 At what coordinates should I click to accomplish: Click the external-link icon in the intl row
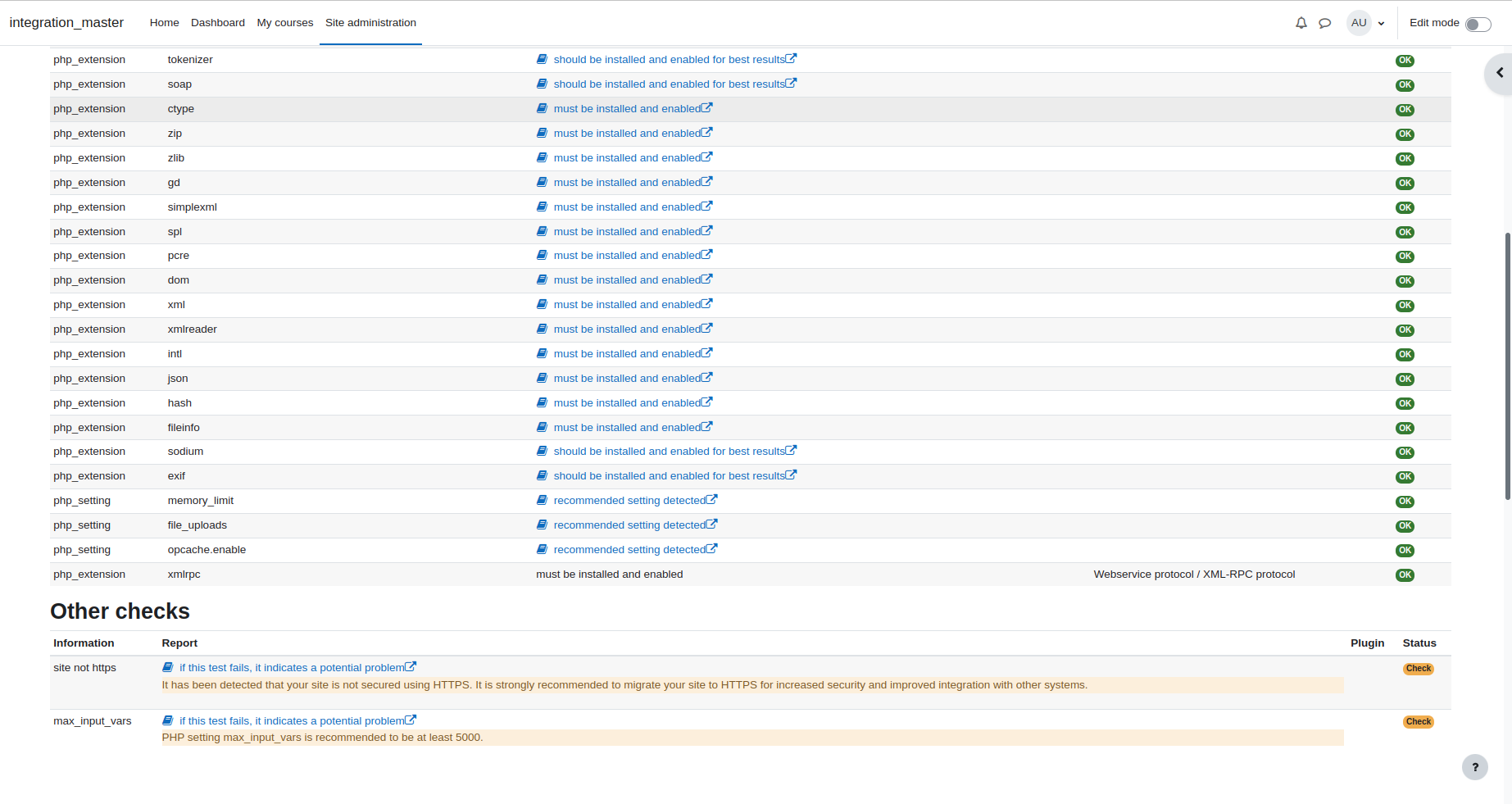(x=707, y=352)
